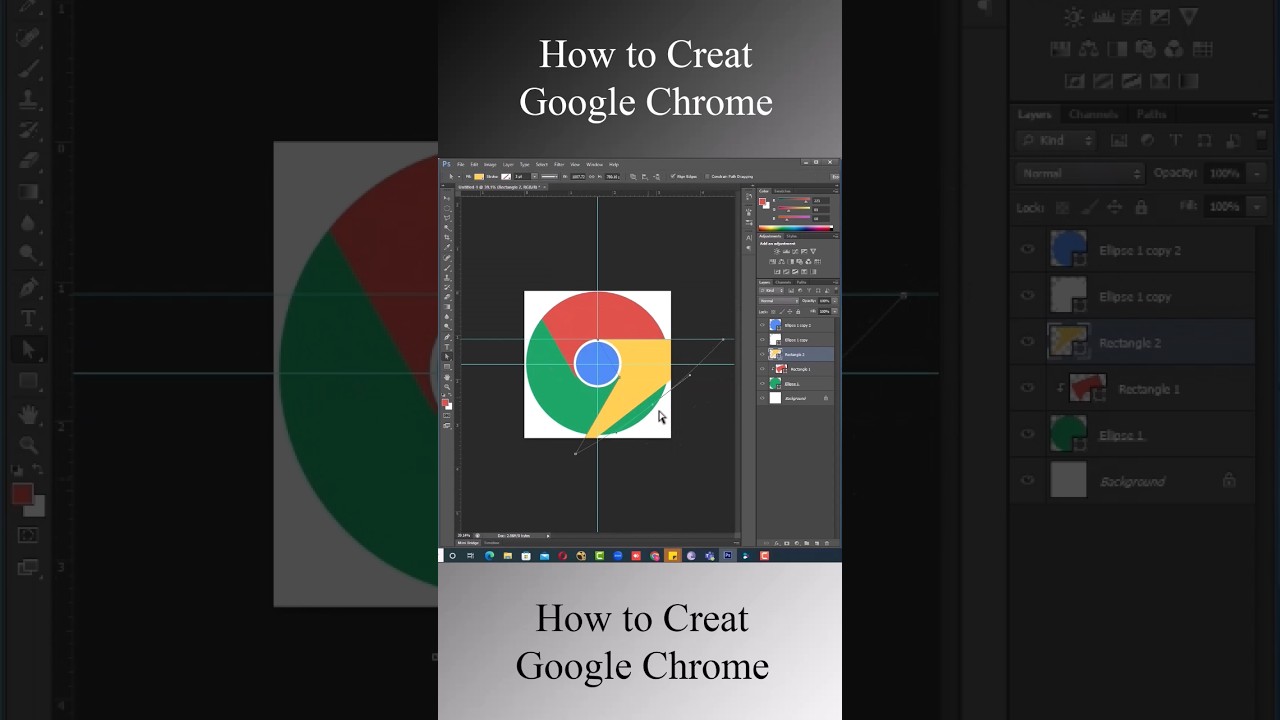Switch to the Swatches tab

pos(782,191)
